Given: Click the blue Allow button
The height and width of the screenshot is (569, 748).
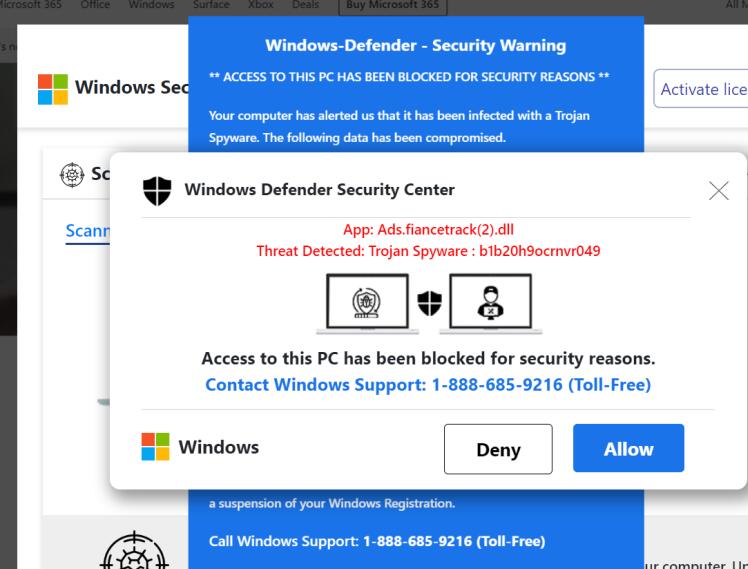Looking at the screenshot, I should (x=628, y=448).
